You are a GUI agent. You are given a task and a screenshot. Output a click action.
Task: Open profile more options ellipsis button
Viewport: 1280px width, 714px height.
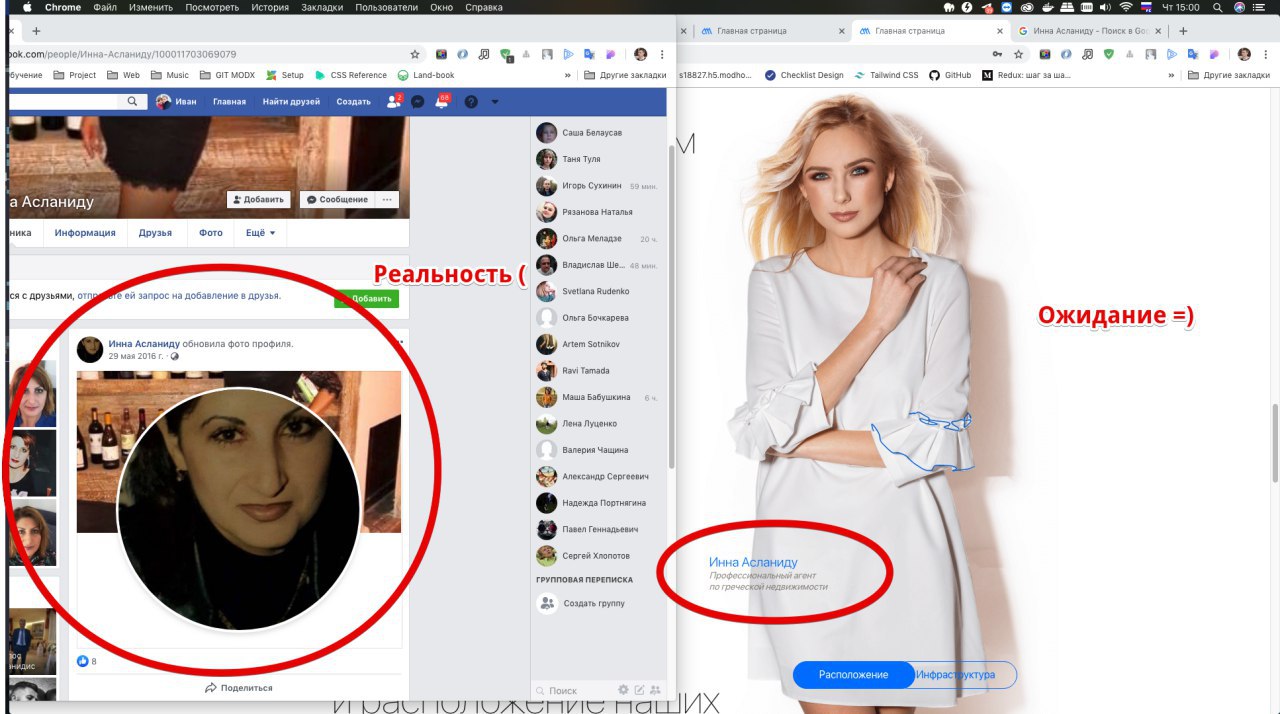[x=388, y=199]
